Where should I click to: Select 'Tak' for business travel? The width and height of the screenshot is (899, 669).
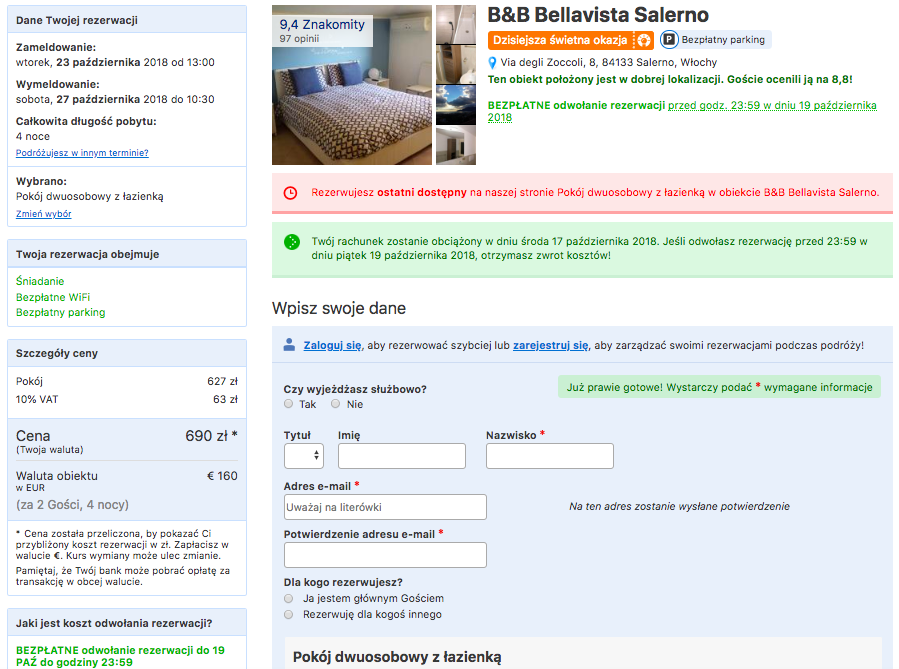(289, 404)
